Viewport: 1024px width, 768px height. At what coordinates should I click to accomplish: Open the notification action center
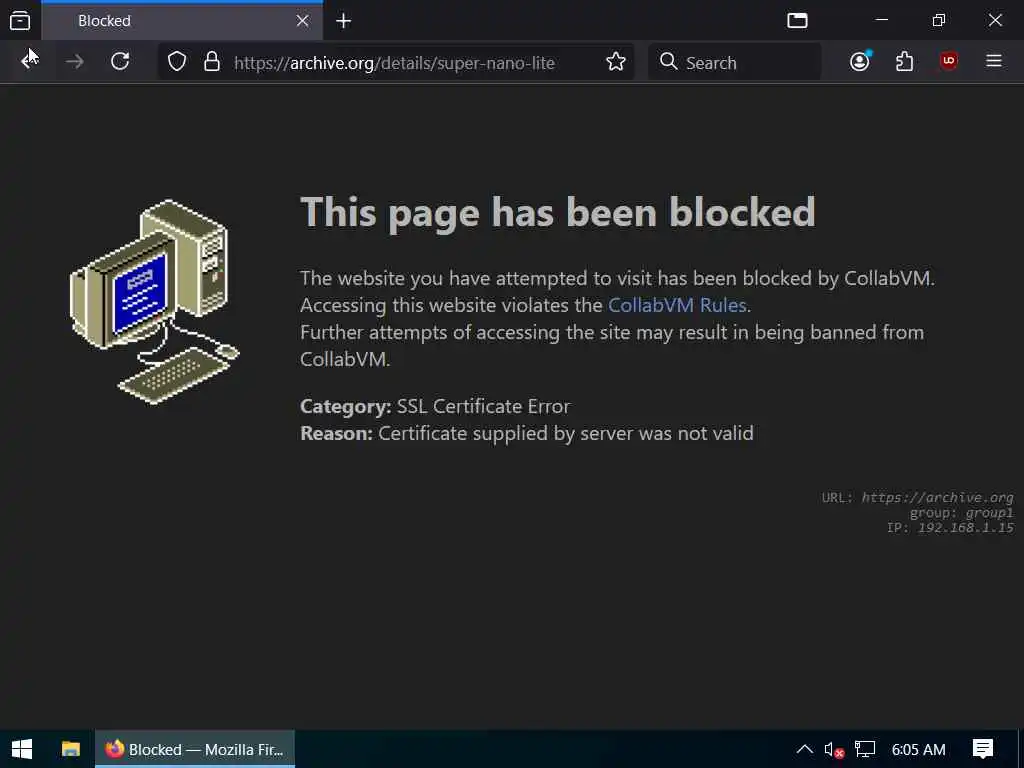point(983,749)
